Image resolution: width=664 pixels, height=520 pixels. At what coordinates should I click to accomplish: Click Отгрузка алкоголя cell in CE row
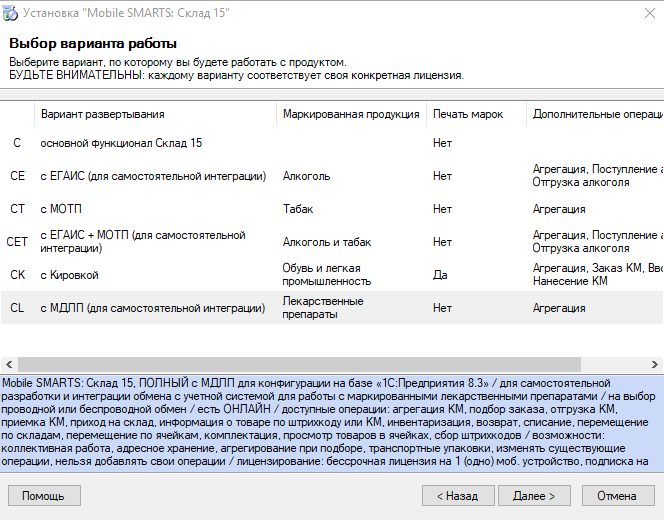click(598, 175)
